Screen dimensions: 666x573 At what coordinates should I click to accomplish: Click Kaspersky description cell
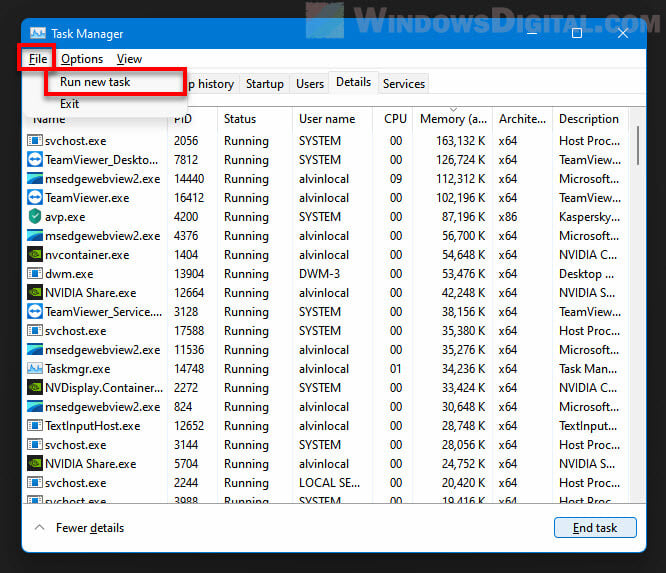coord(589,217)
